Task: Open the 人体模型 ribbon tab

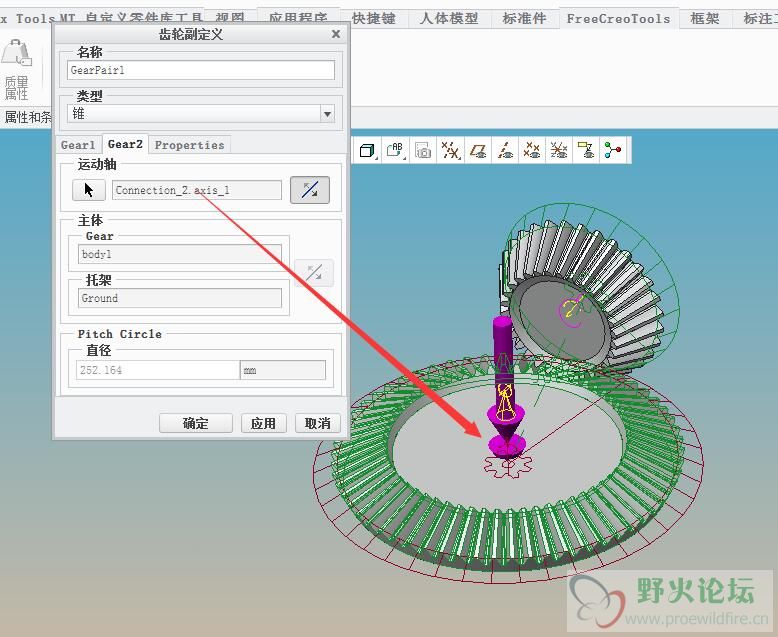Action: pyautogui.click(x=449, y=19)
